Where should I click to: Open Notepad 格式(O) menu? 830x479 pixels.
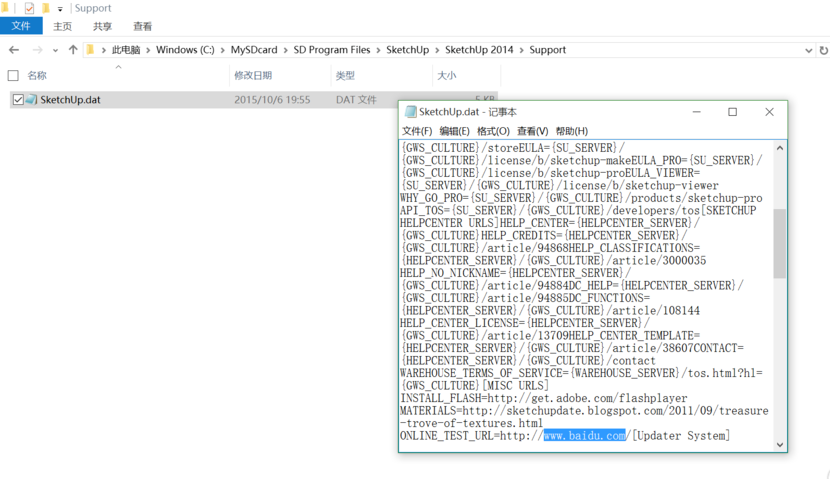coord(493,131)
